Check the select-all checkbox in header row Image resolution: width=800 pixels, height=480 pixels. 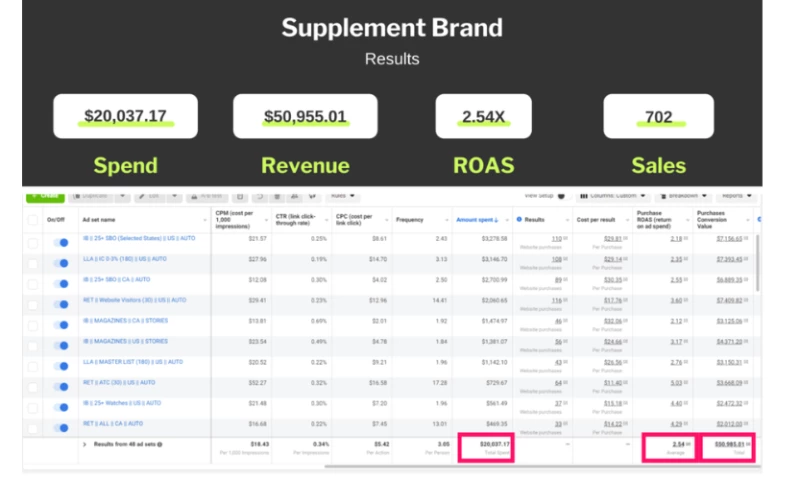coord(34,218)
